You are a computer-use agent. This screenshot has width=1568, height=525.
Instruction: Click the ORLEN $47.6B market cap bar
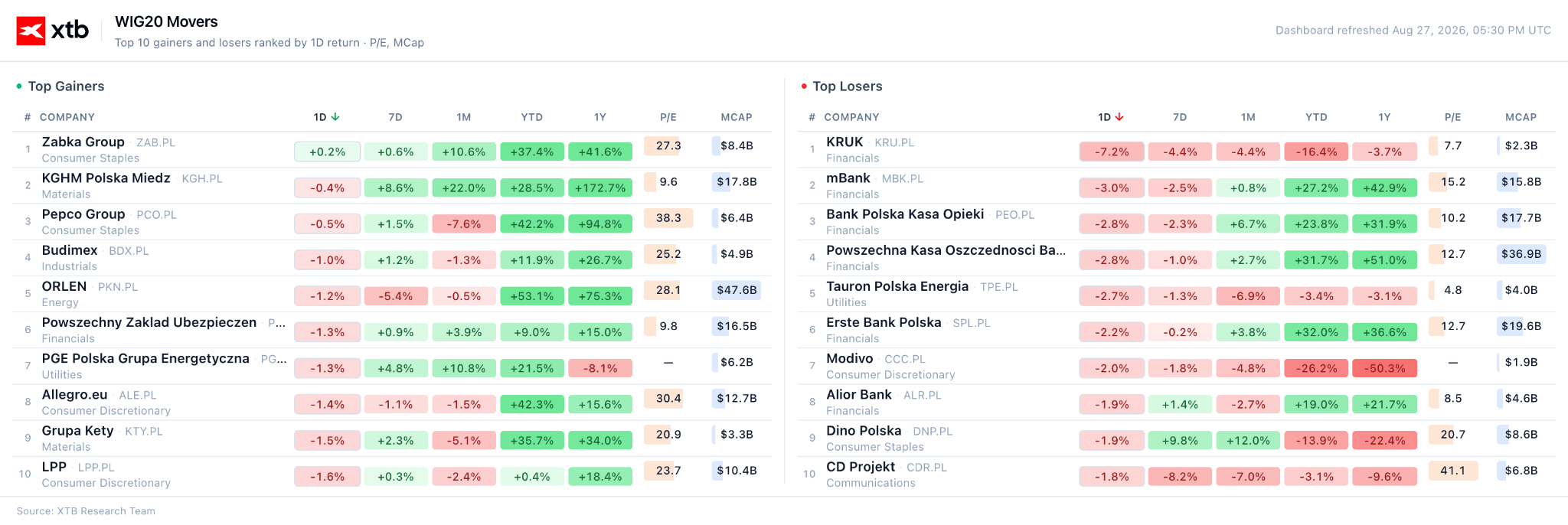(x=737, y=290)
